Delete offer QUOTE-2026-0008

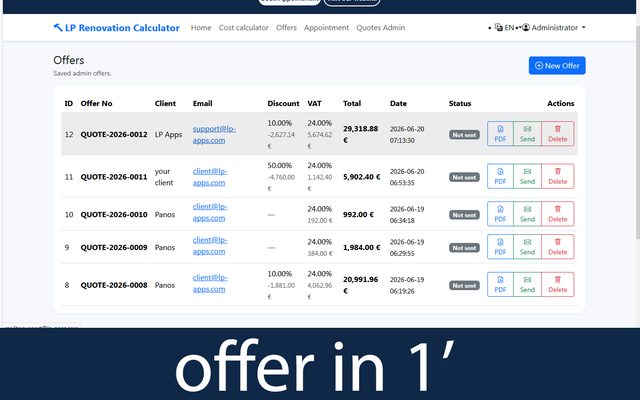click(x=558, y=284)
